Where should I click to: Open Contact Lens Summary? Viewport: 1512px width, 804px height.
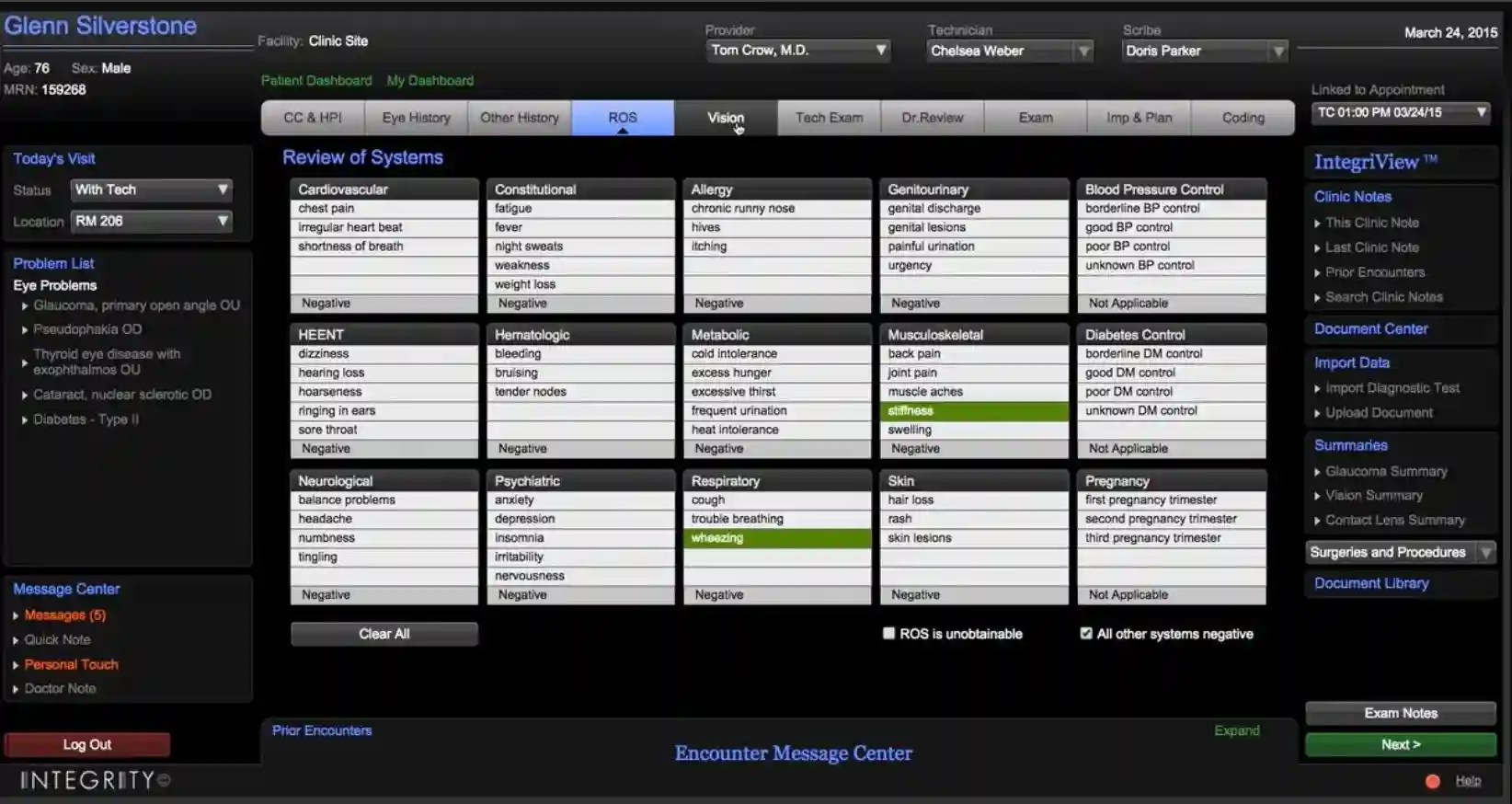[1394, 520]
